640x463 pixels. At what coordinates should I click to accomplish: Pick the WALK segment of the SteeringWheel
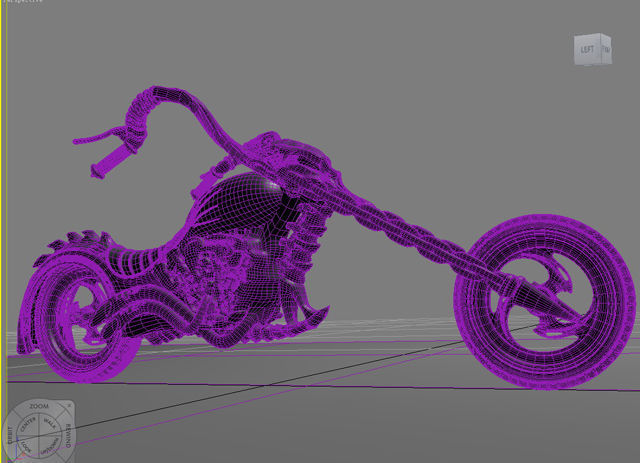coord(50,424)
